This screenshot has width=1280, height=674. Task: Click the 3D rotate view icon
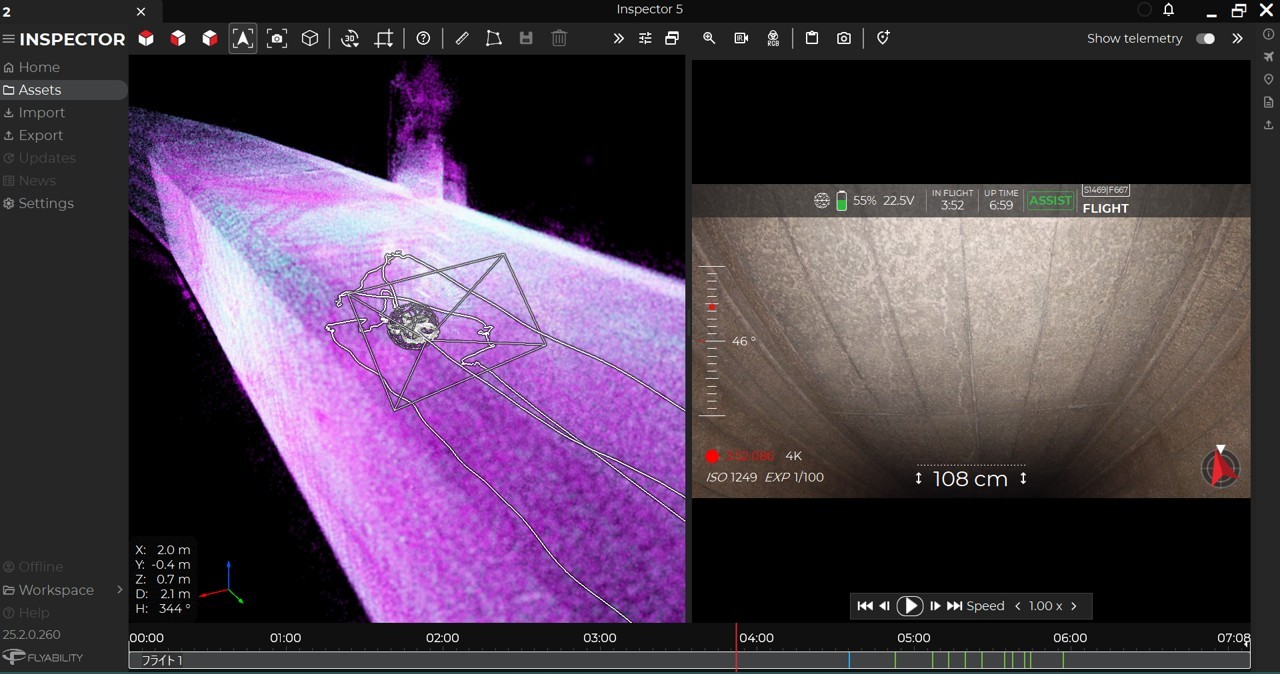pos(350,38)
